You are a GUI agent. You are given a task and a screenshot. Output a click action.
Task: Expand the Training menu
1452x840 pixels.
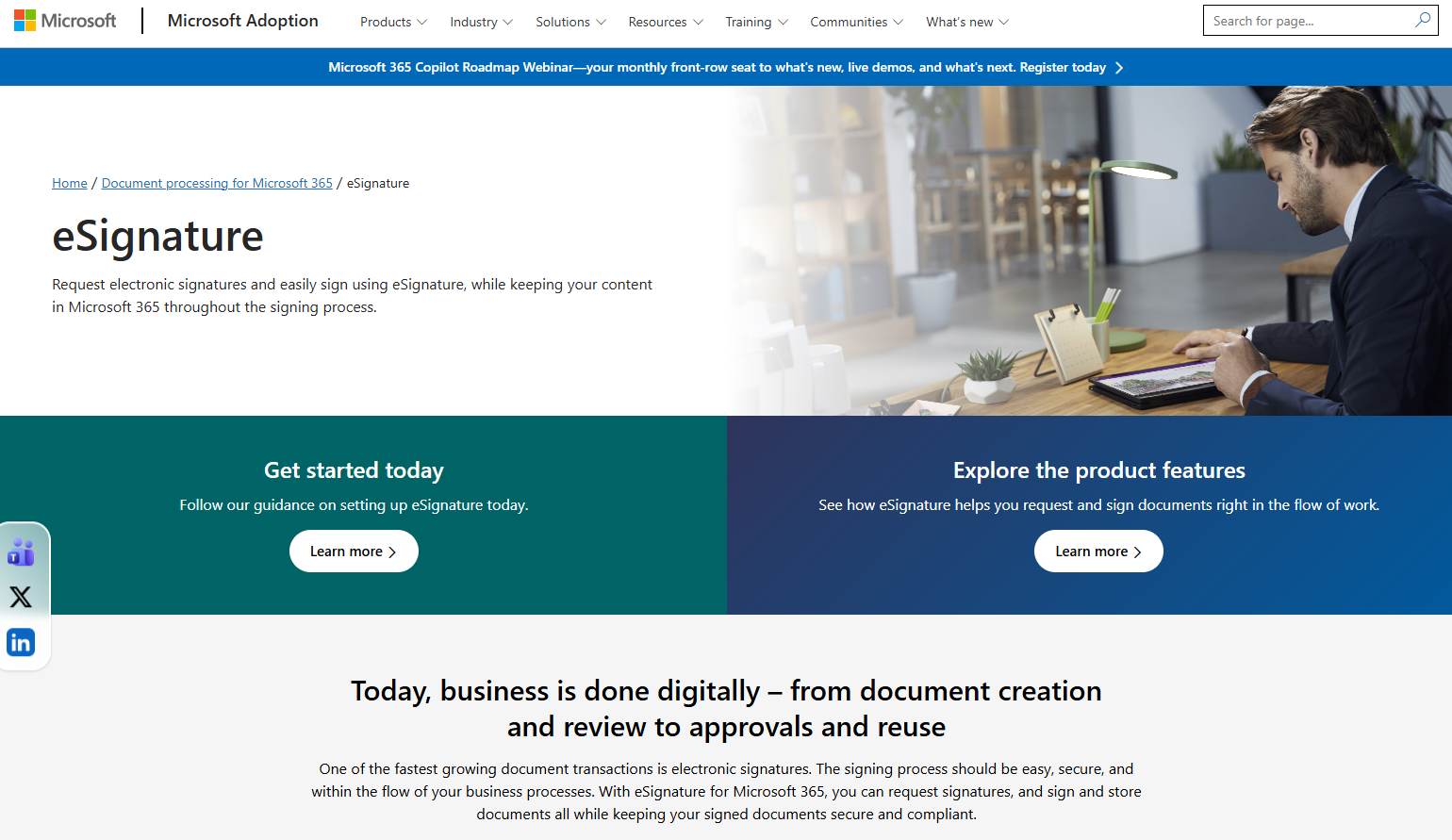point(756,22)
